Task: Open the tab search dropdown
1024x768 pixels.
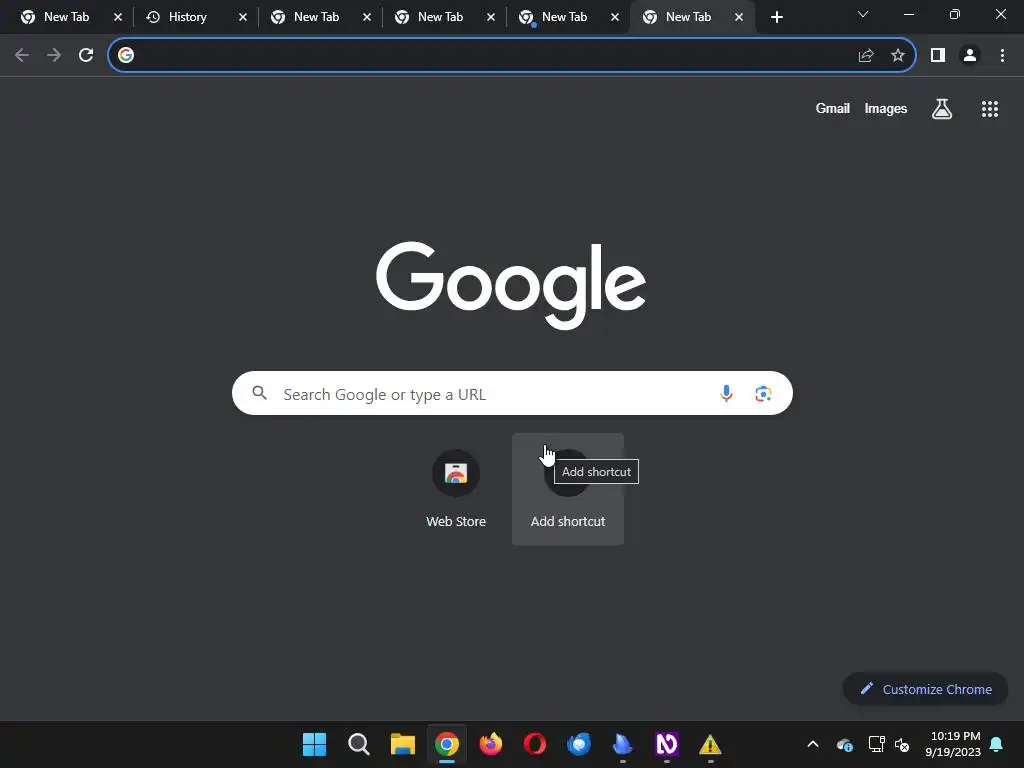Action: (863, 14)
